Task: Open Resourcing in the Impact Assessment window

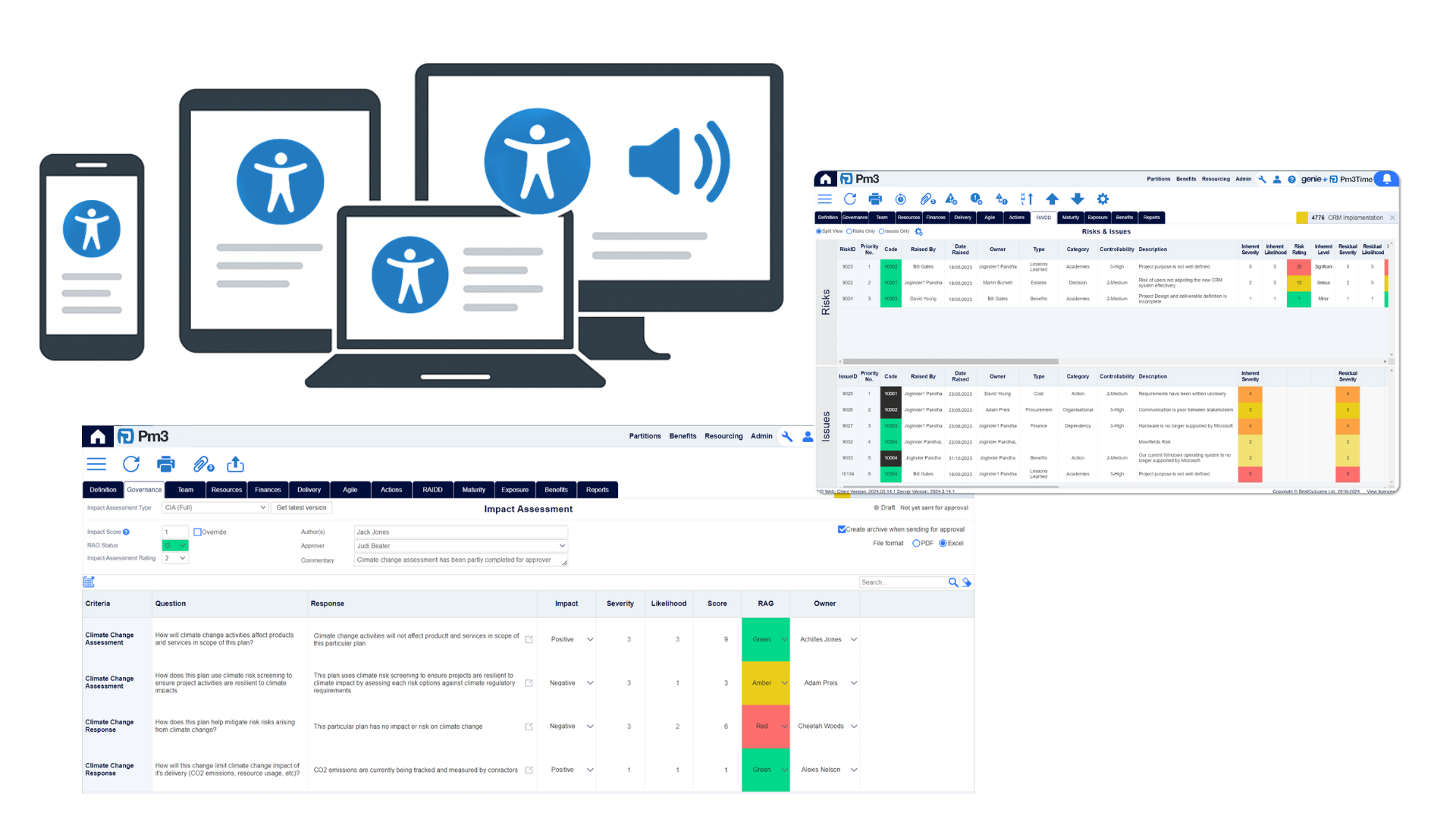Action: 723,436
